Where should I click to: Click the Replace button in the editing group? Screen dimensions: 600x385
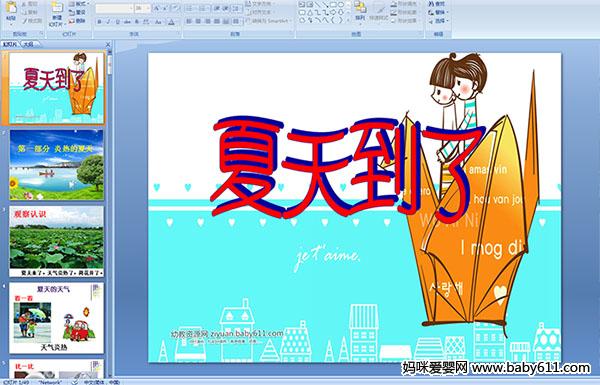pyautogui.click(x=437, y=12)
